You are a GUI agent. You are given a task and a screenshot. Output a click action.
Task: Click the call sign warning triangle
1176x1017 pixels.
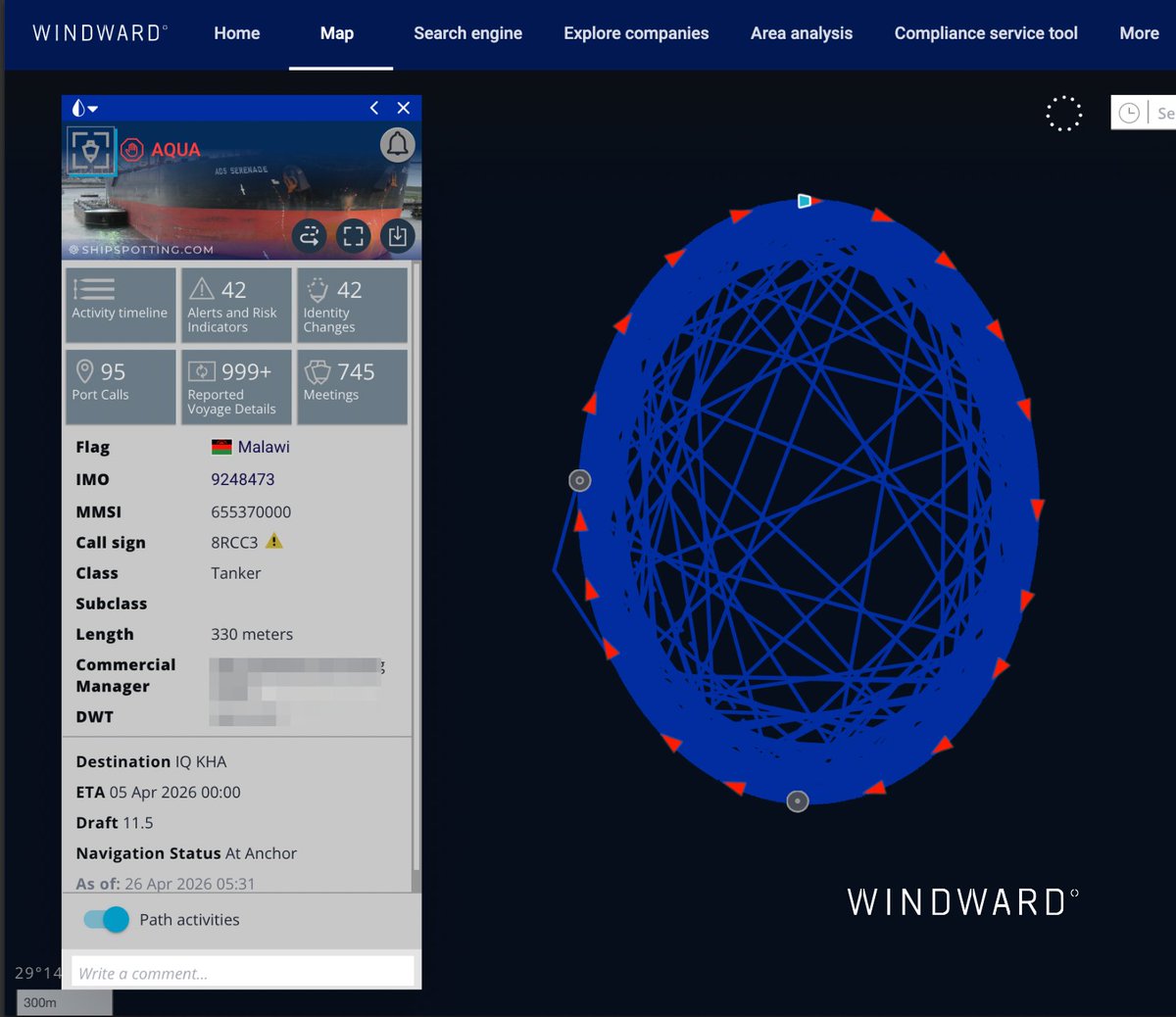[274, 541]
